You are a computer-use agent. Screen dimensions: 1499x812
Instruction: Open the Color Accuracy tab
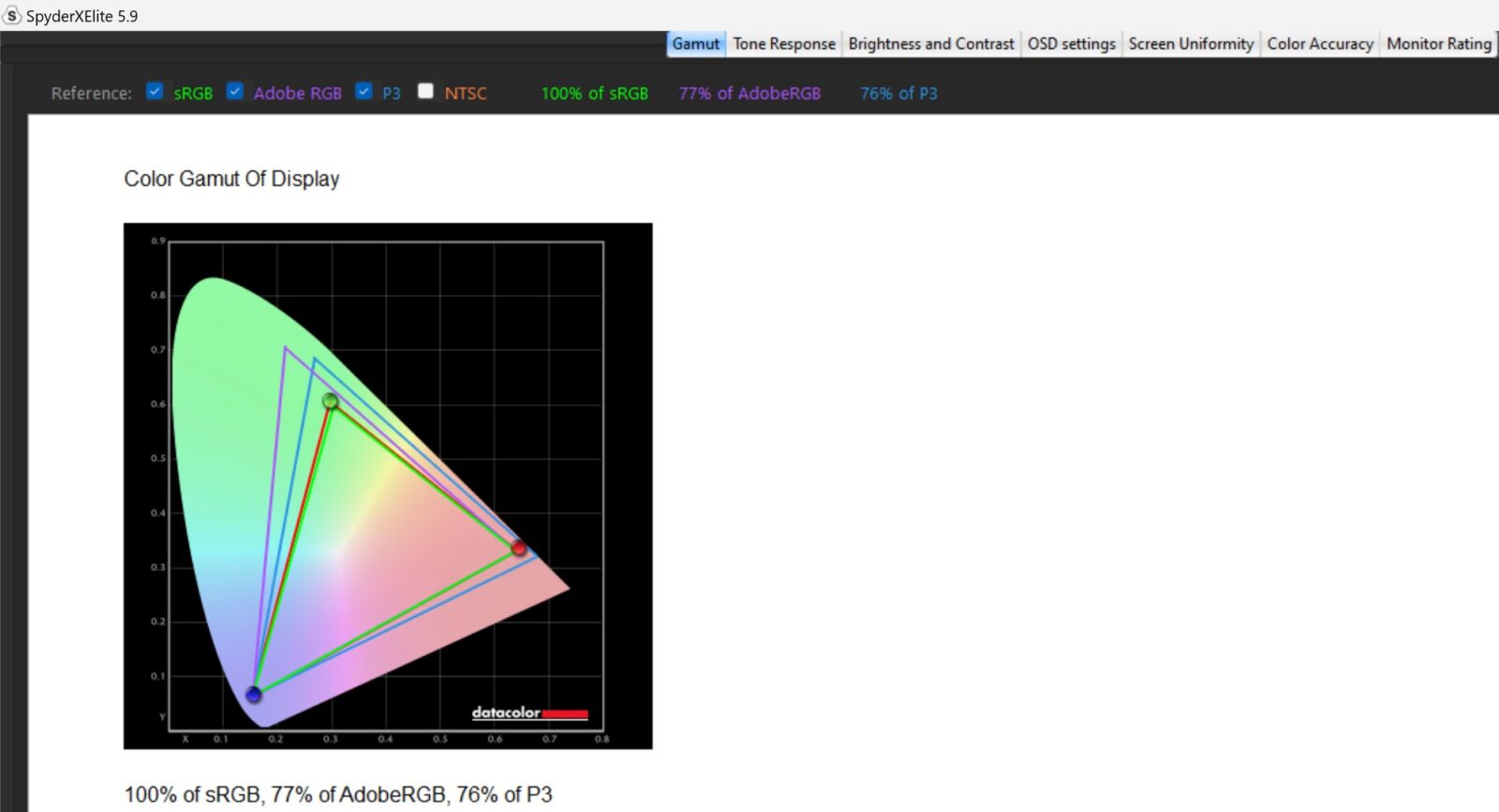tap(1319, 44)
